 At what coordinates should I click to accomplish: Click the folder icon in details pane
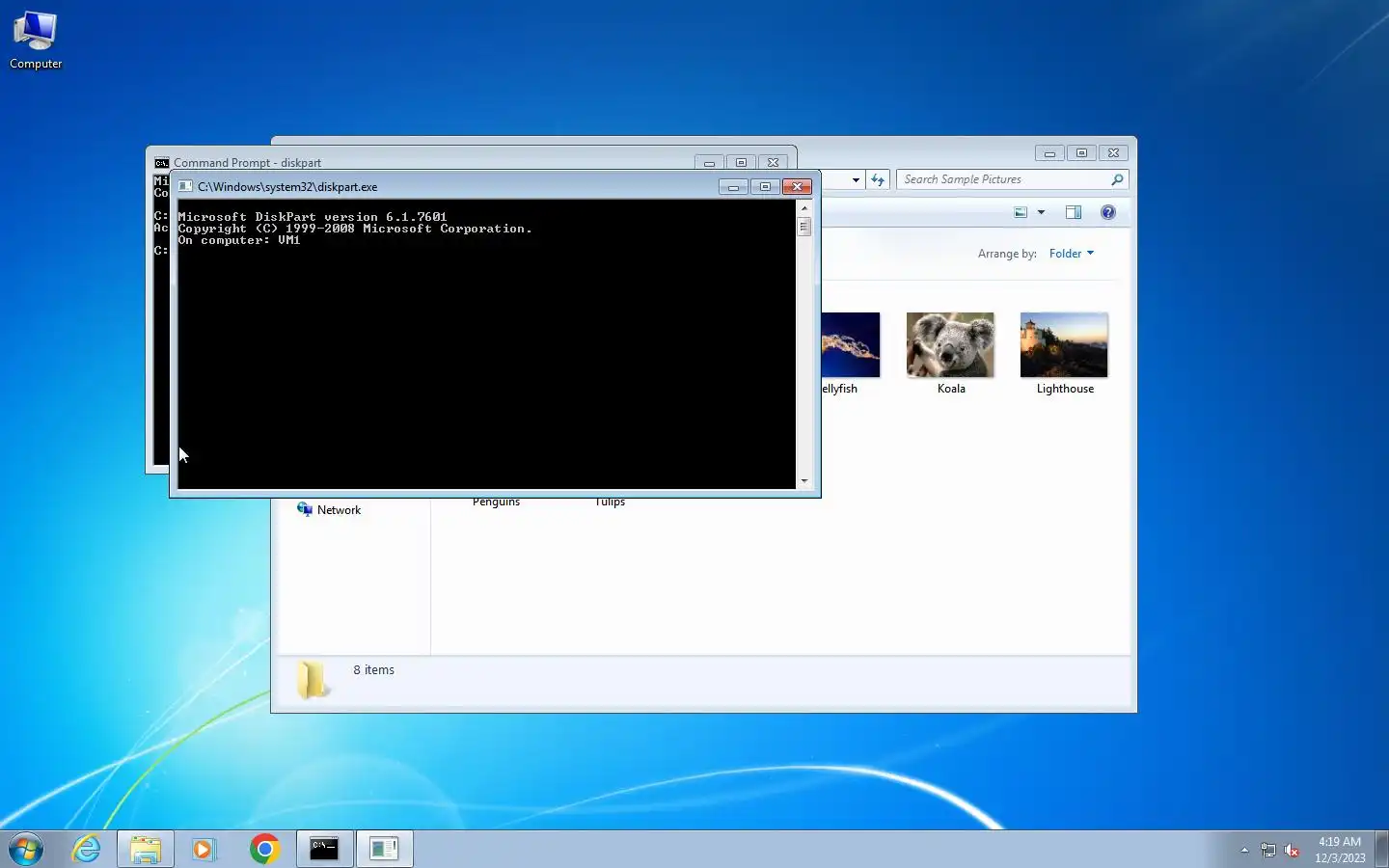[312, 679]
